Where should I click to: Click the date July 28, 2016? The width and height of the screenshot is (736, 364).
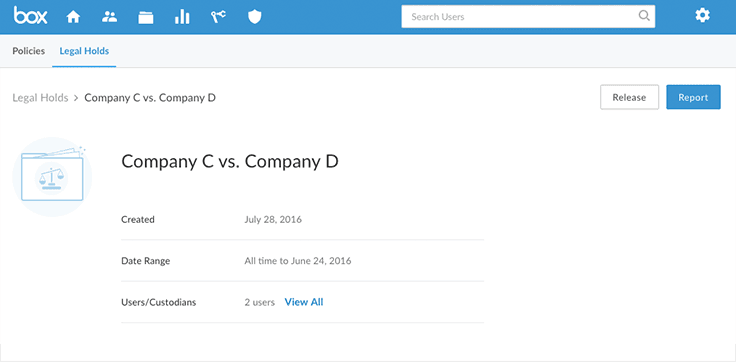click(x=273, y=219)
